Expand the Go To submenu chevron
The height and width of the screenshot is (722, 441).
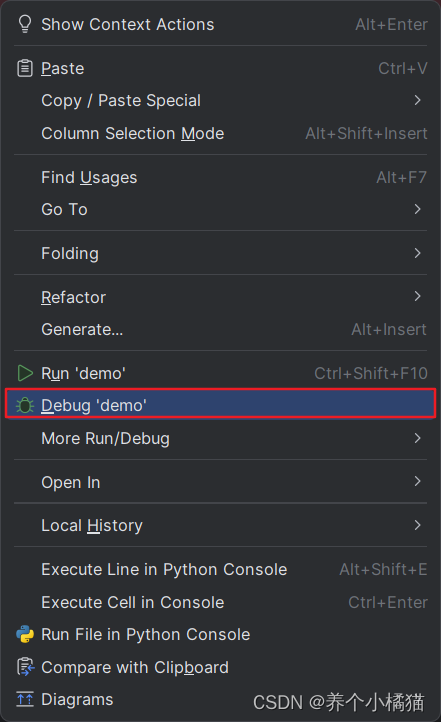(x=417, y=209)
